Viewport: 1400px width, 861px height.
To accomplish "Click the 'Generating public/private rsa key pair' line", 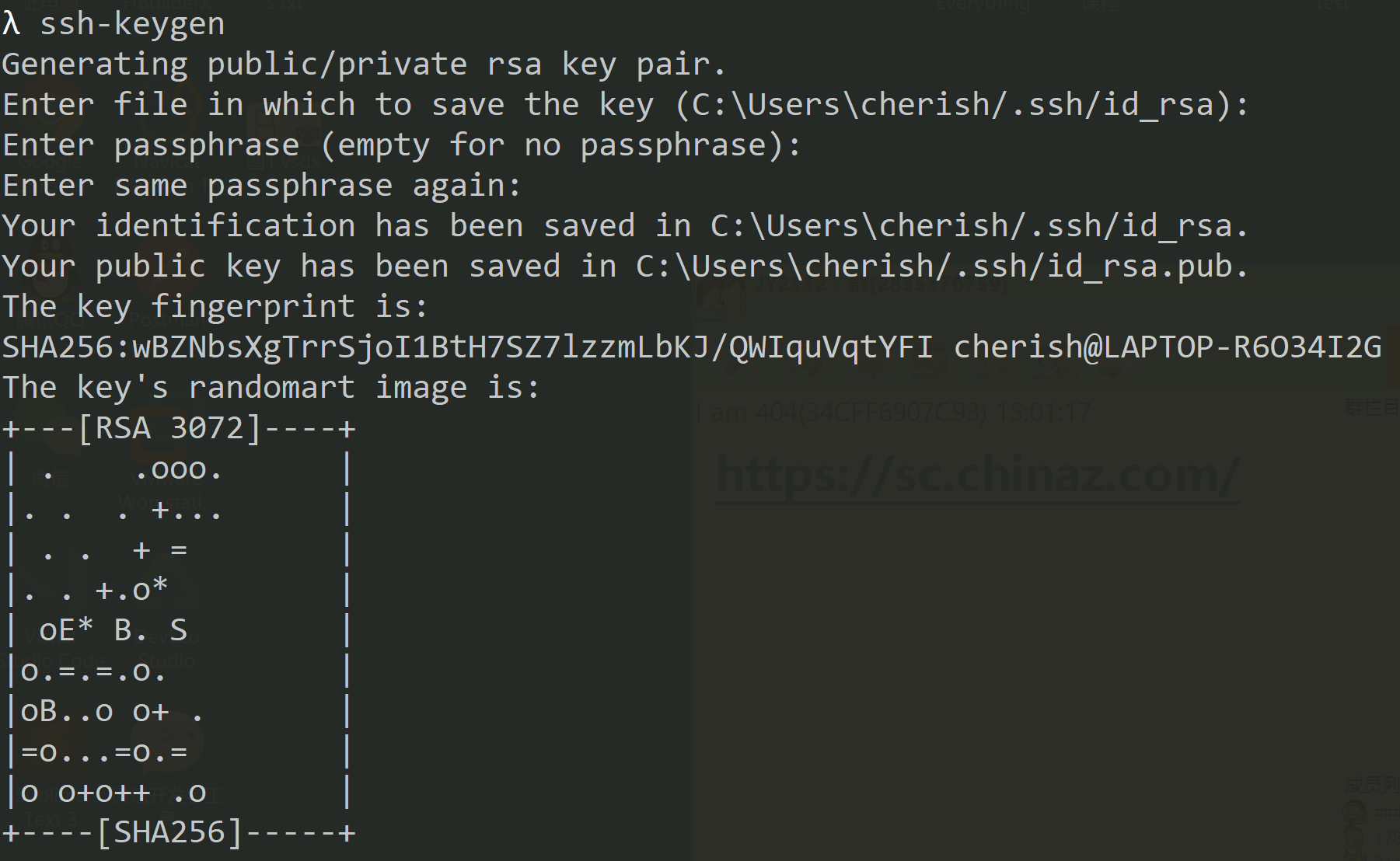I will [364, 64].
